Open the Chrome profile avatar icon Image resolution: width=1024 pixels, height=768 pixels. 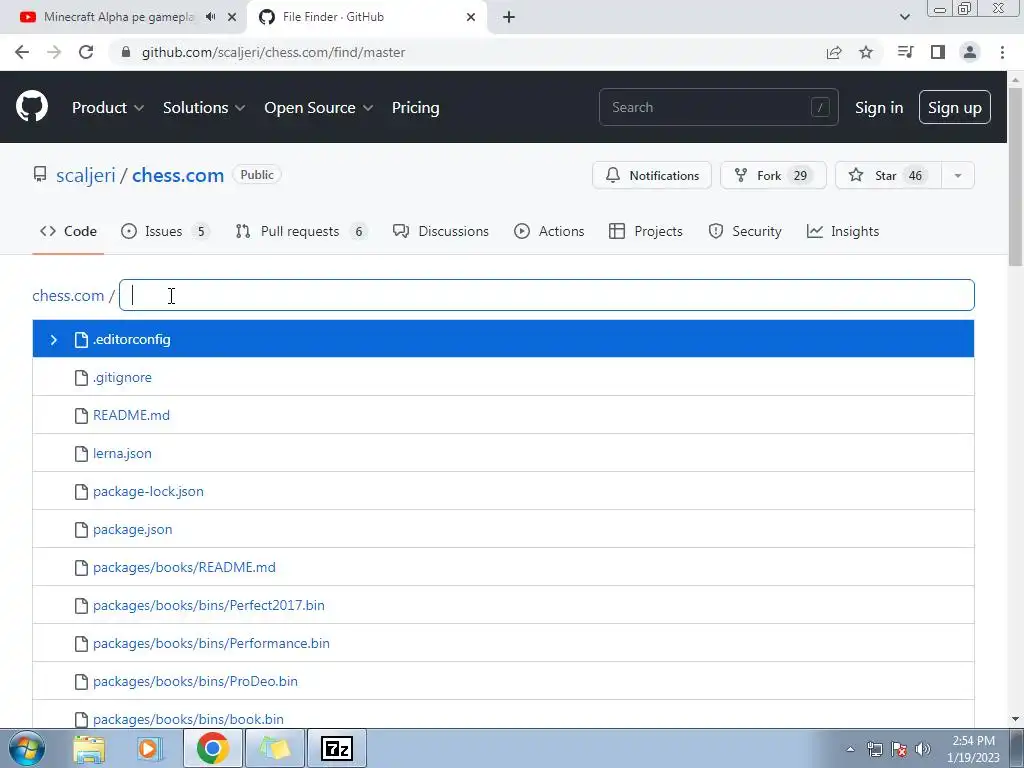[x=970, y=52]
